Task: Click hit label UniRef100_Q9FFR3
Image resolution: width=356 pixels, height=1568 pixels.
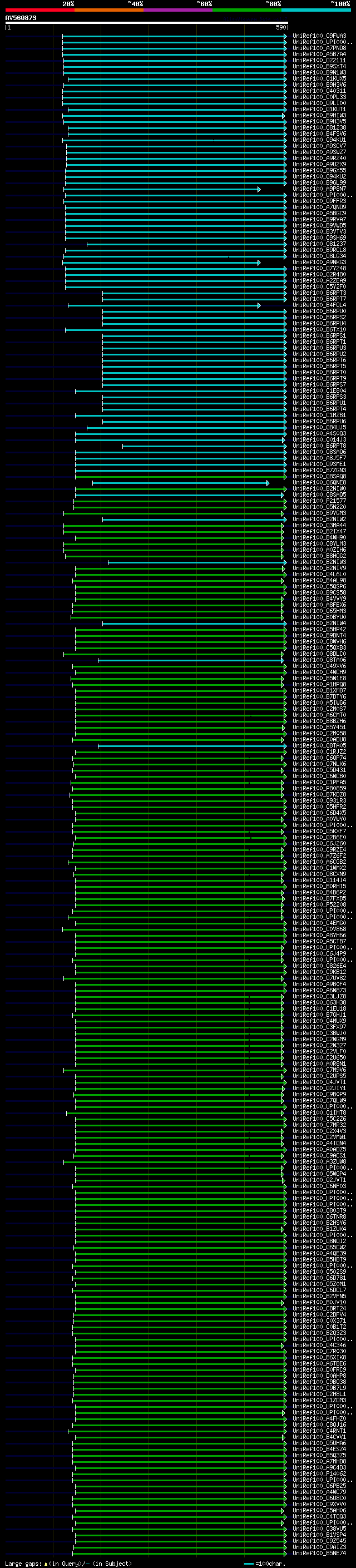Action: click(x=319, y=201)
